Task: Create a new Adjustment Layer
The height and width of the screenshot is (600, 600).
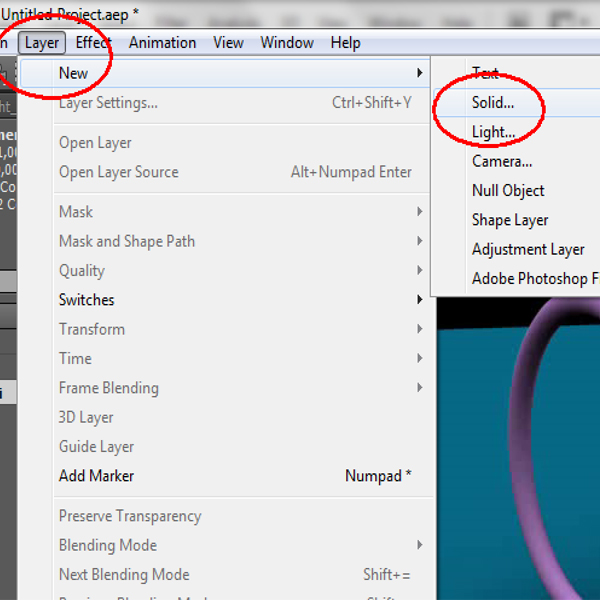Action: 528,249
